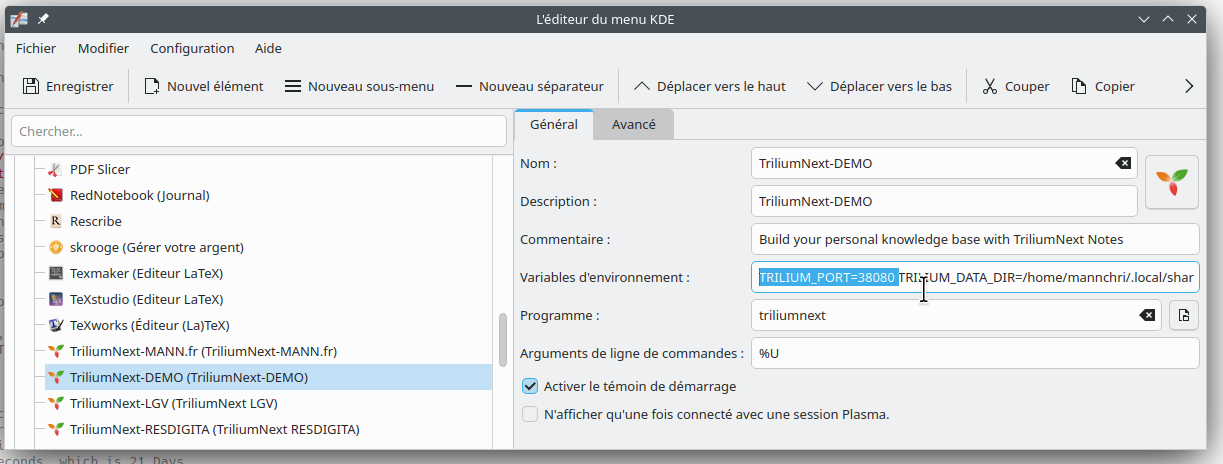
Task: Create a Nouvel élément
Action: pyautogui.click(x=204, y=86)
